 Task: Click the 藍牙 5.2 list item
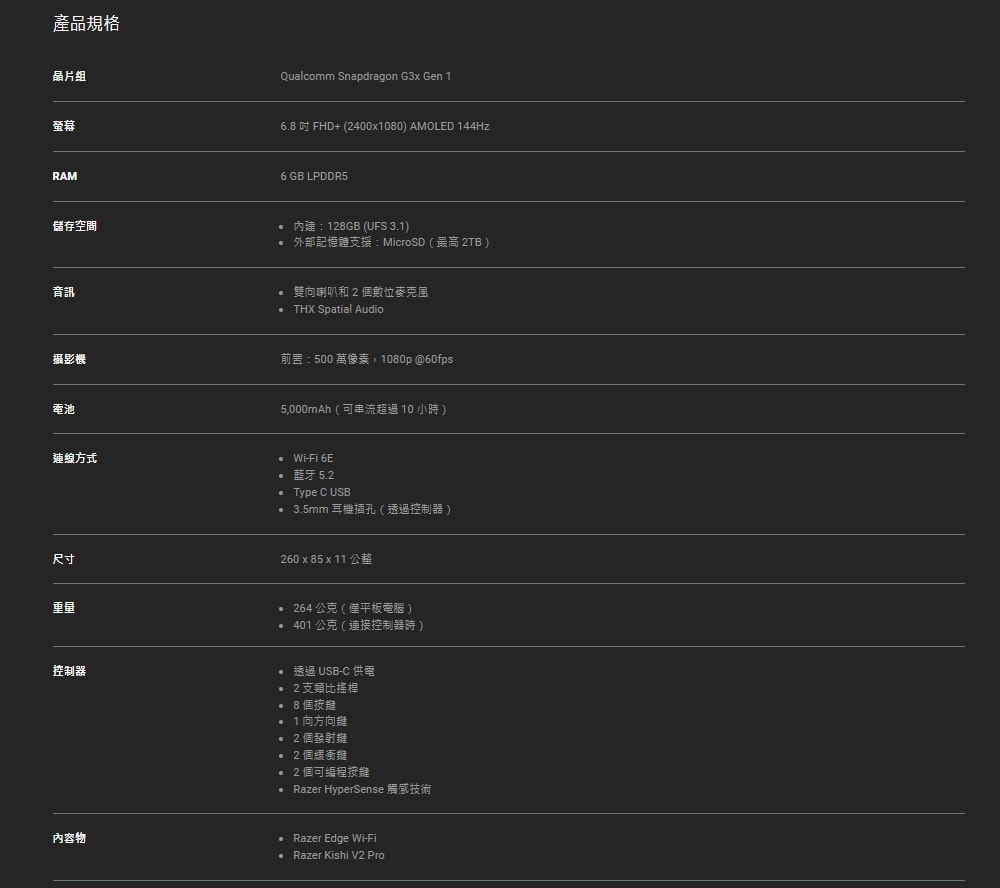[x=313, y=475]
